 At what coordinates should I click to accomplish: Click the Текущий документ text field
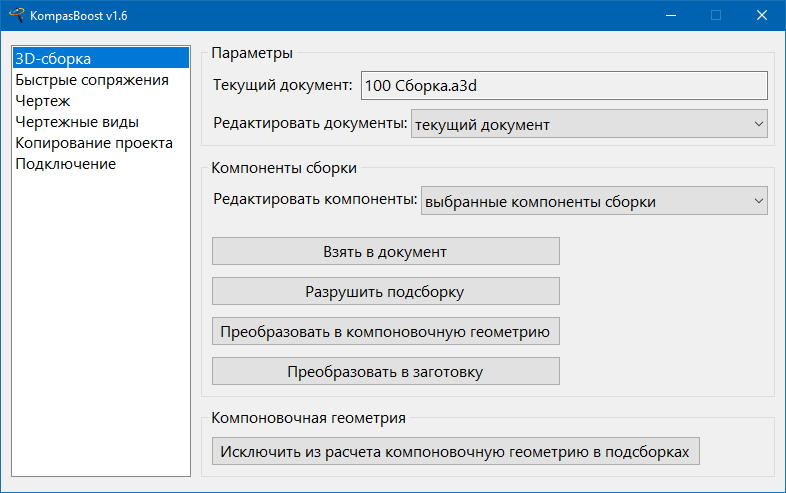[563, 86]
